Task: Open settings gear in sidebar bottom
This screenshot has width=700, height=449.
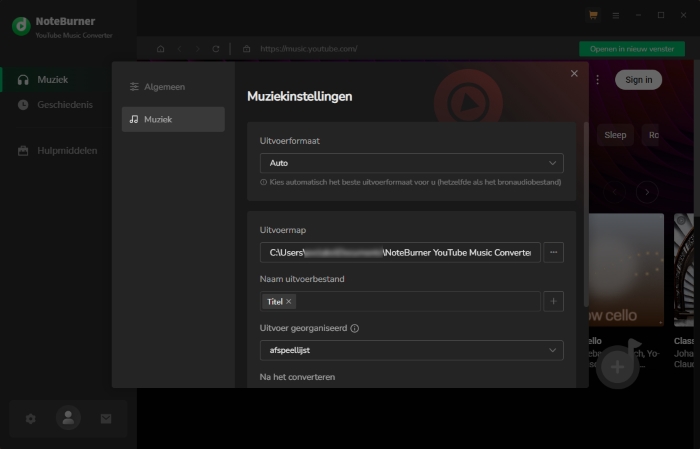Action: pyautogui.click(x=30, y=419)
